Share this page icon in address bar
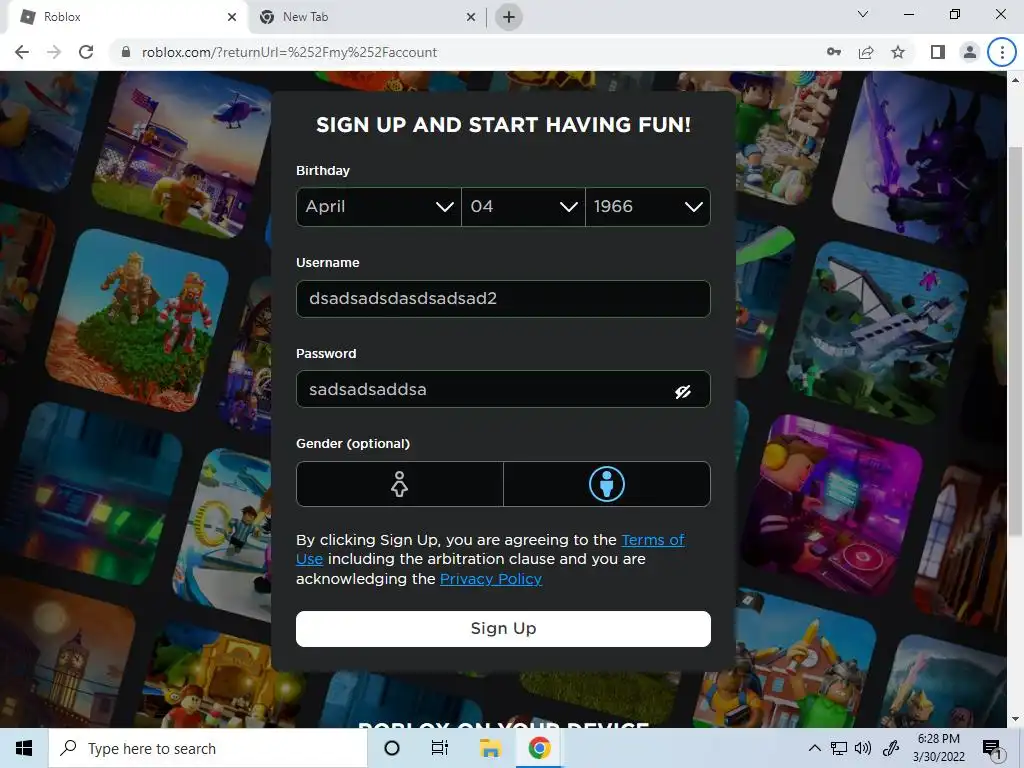The image size is (1024, 768). pyautogui.click(x=866, y=52)
